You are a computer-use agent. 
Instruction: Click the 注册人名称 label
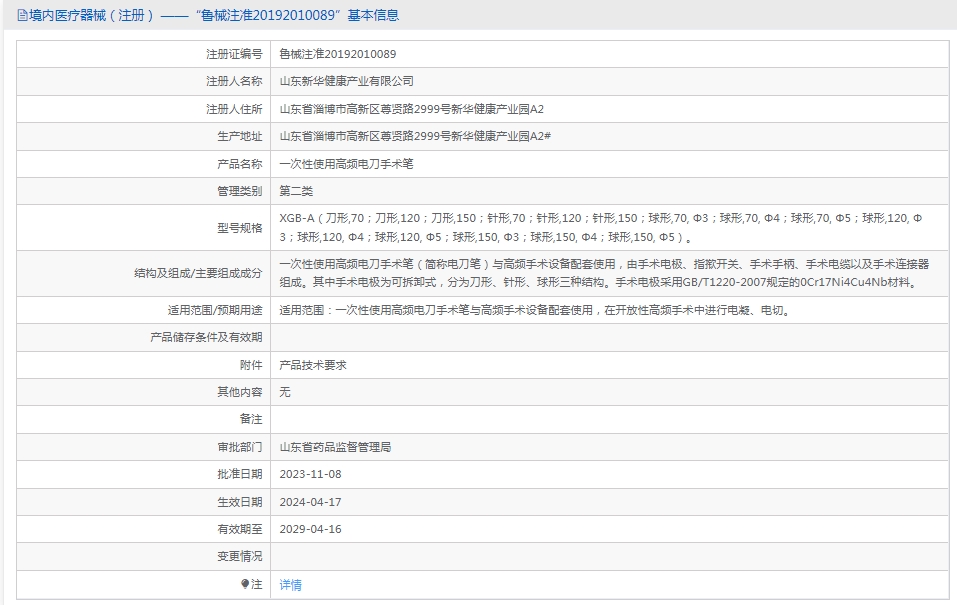(x=234, y=81)
